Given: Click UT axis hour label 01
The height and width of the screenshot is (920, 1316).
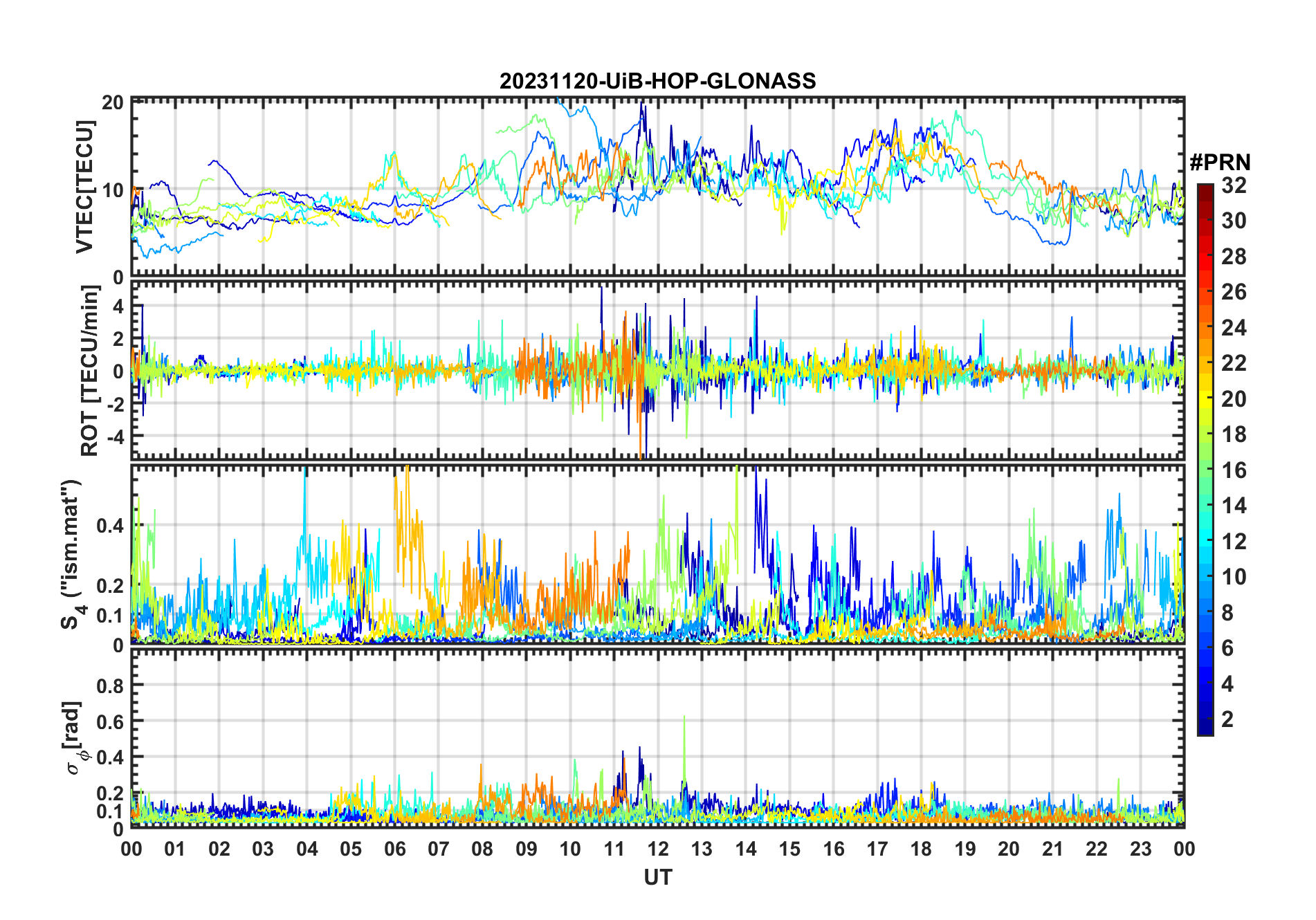Looking at the screenshot, I should [x=175, y=849].
